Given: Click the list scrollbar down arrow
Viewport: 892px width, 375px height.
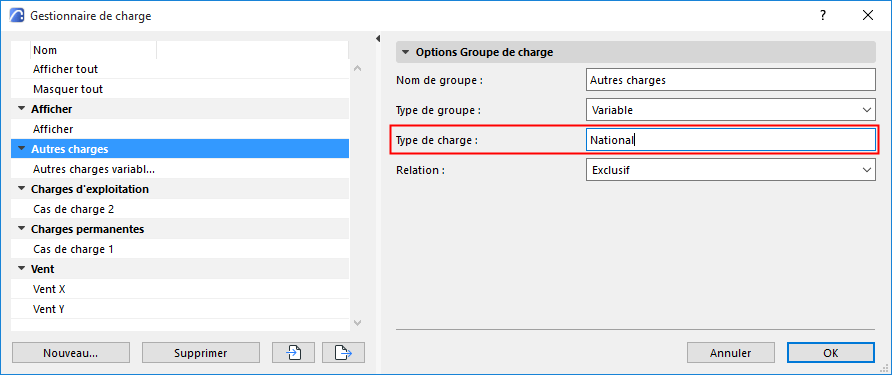Looking at the screenshot, I should (x=357, y=322).
